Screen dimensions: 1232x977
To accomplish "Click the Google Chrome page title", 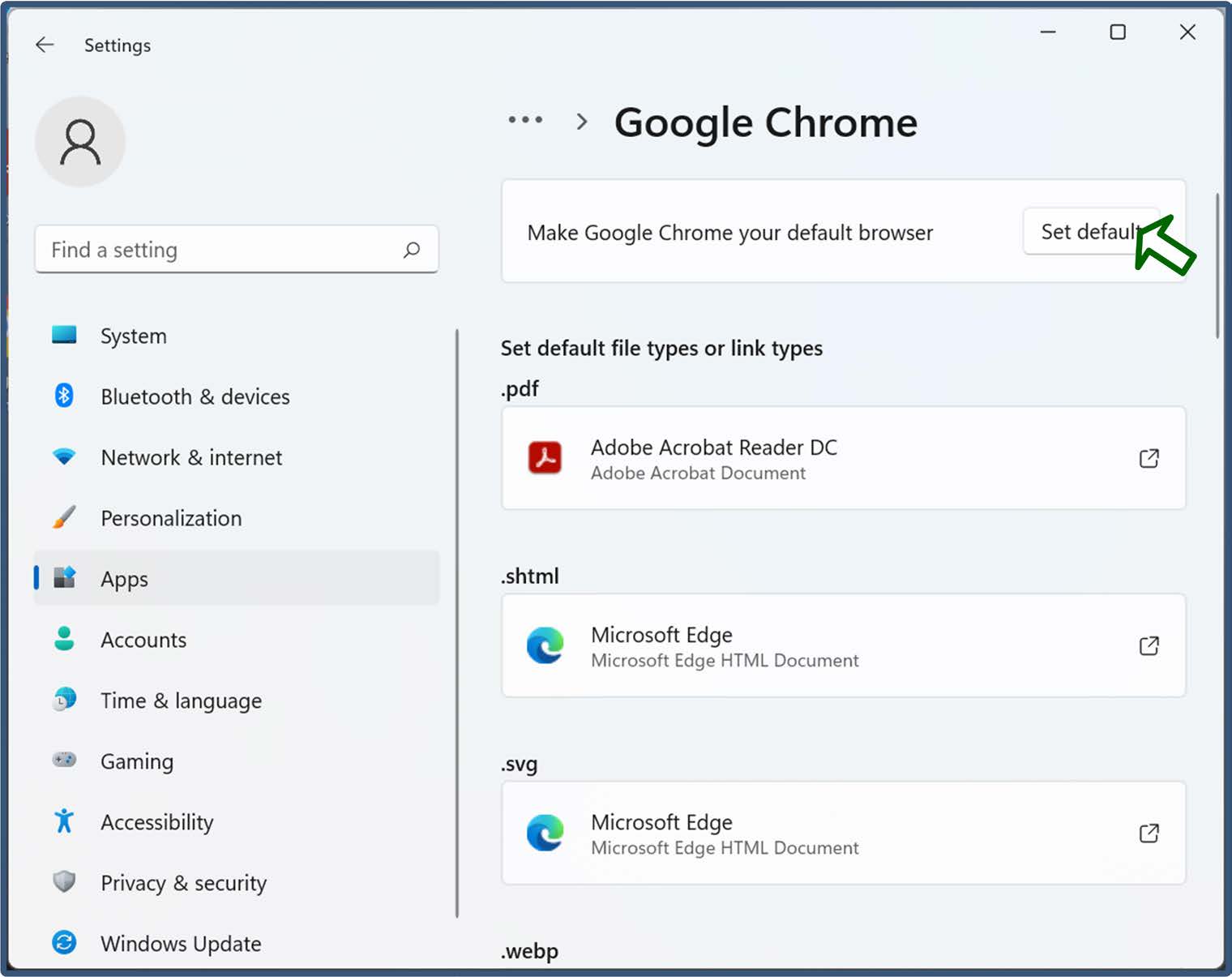I will coord(766,122).
